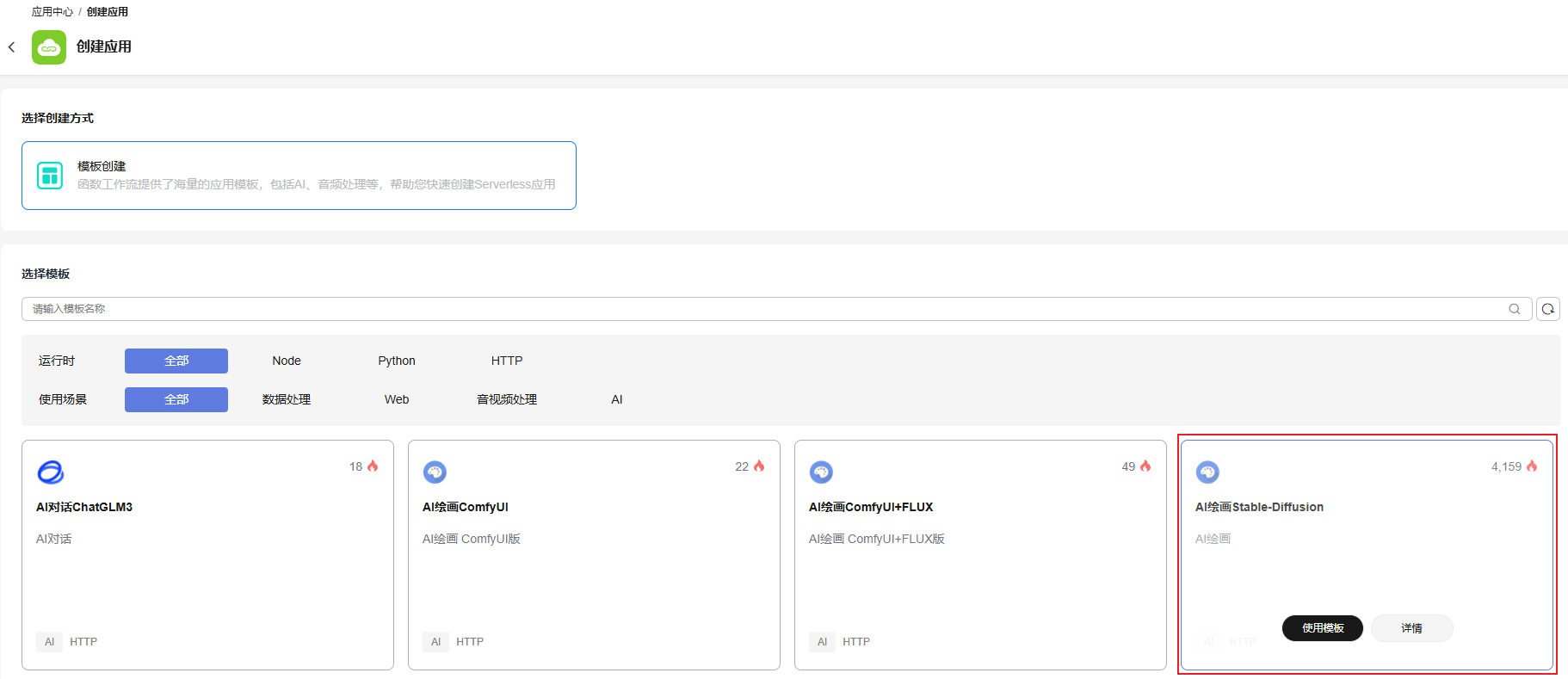Image resolution: width=1568 pixels, height=679 pixels.
Task: Click the Stable-Diffusion palette icon
Action: click(x=1207, y=472)
